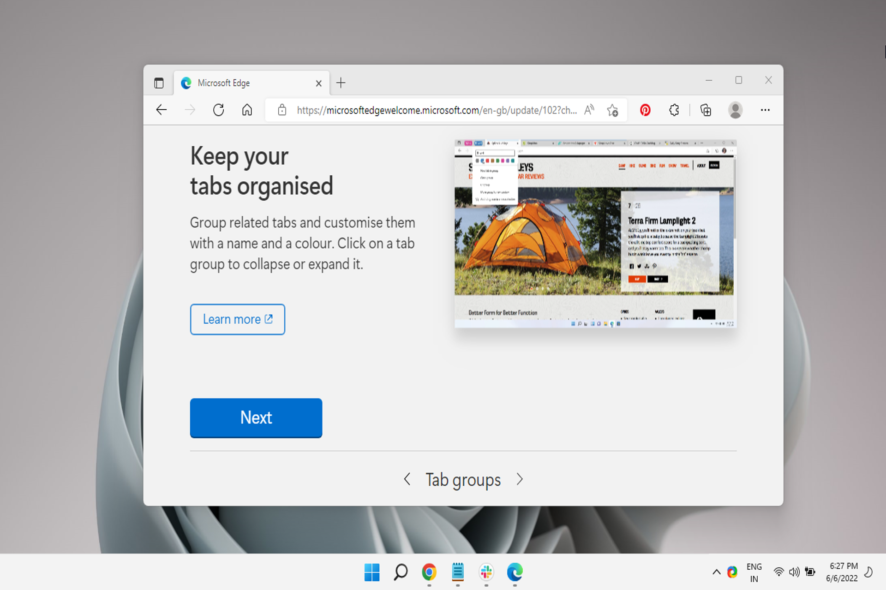Image resolution: width=886 pixels, height=590 pixels.
Task: Click the Learn more link
Action: 237,319
